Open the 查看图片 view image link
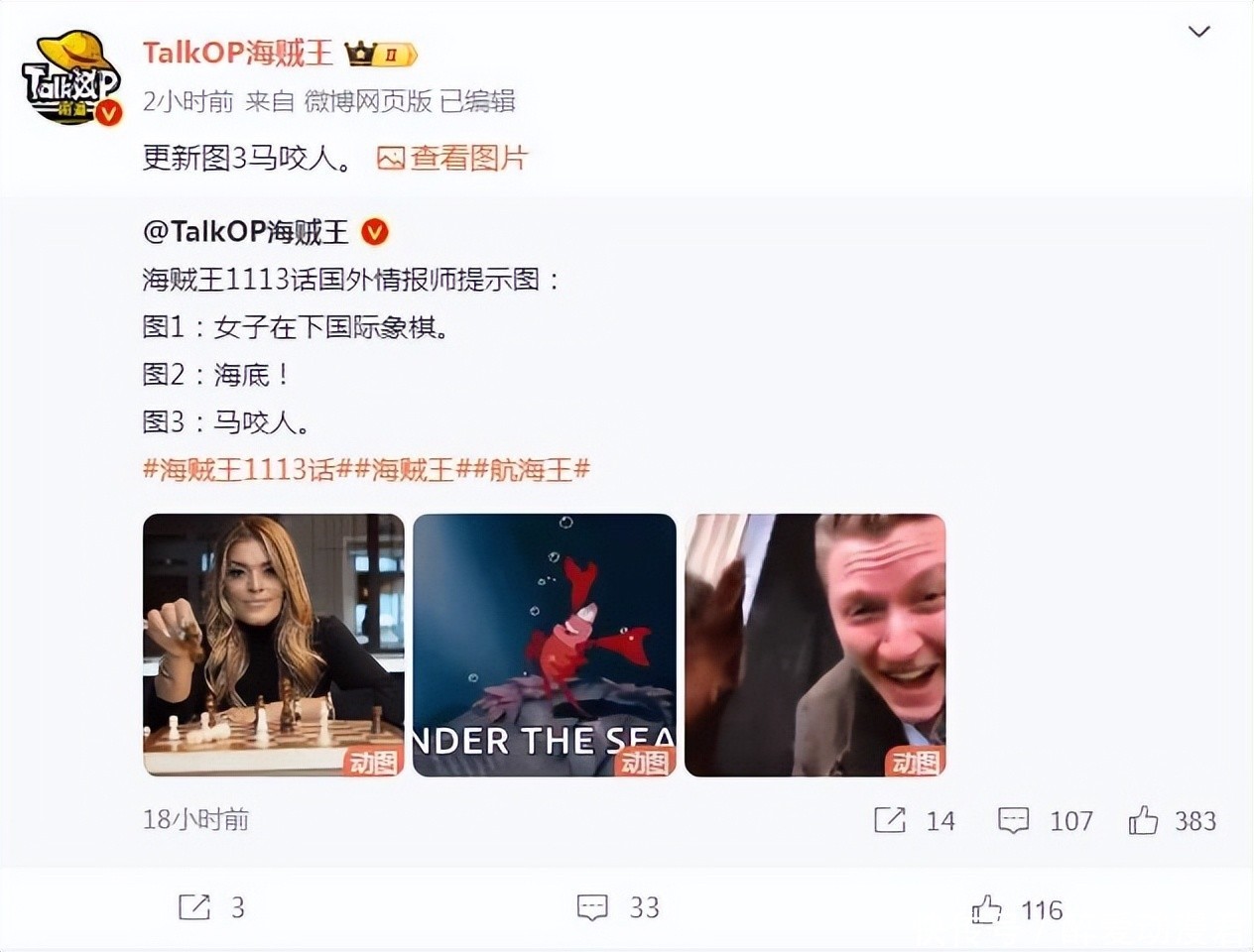 tap(452, 158)
